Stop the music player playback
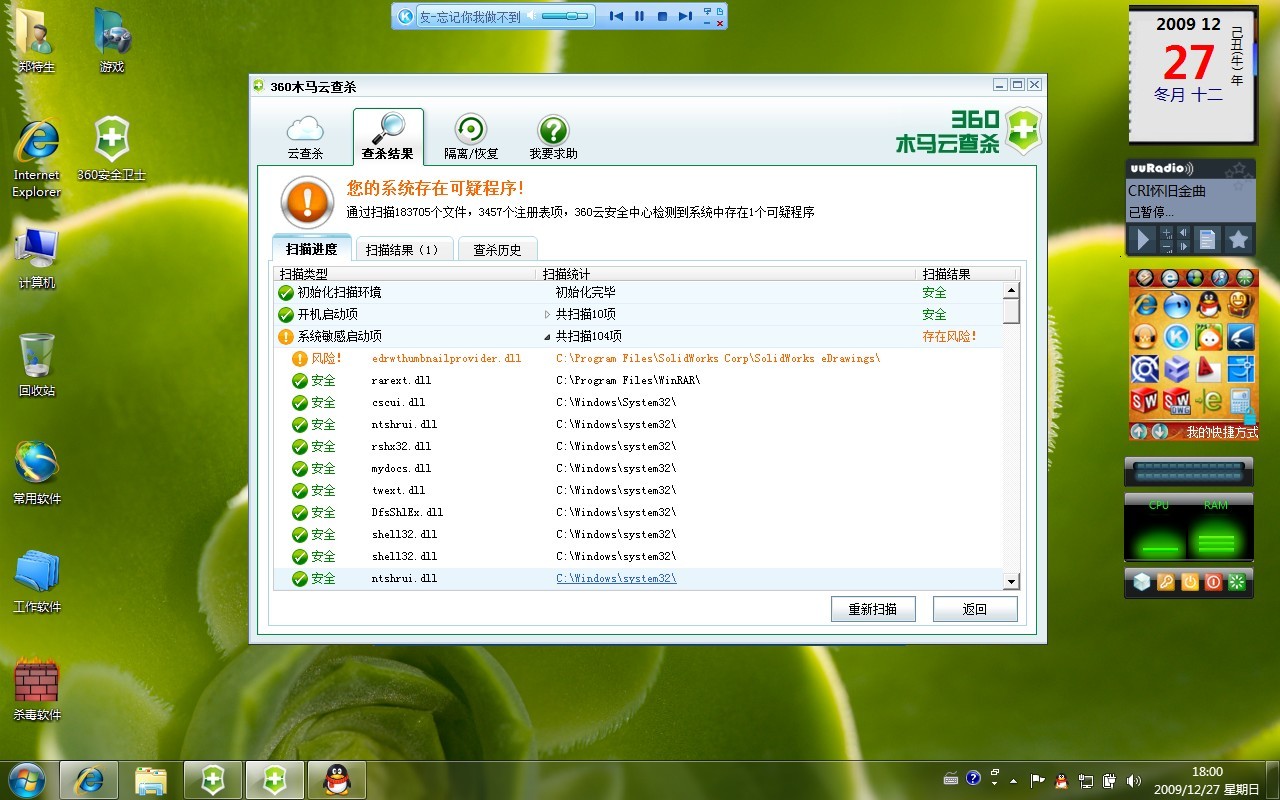This screenshot has height=800, width=1280. pos(662,16)
